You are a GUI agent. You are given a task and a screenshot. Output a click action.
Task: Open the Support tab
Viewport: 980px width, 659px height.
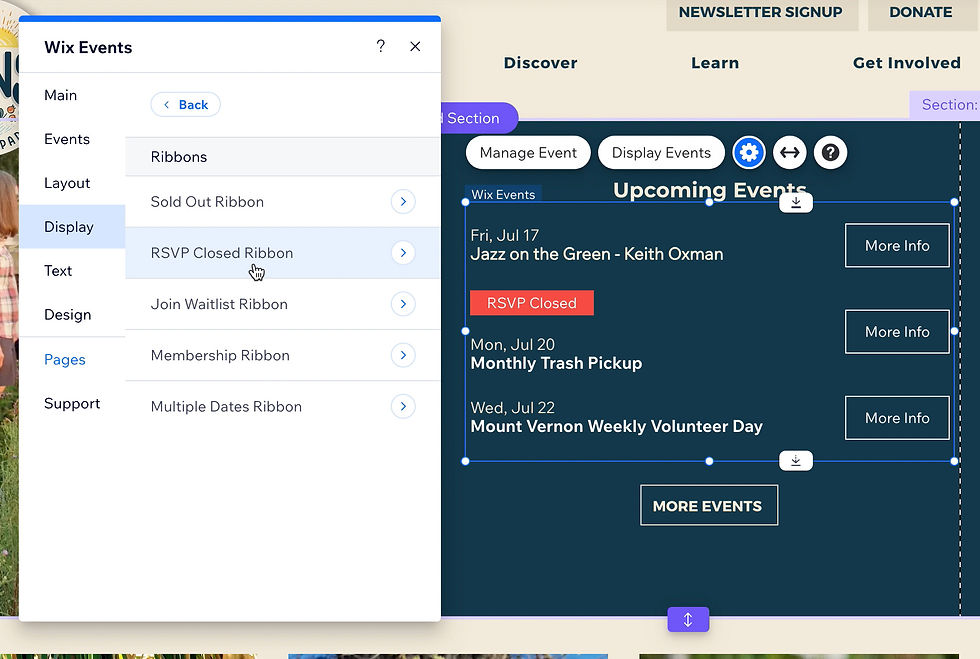[72, 403]
